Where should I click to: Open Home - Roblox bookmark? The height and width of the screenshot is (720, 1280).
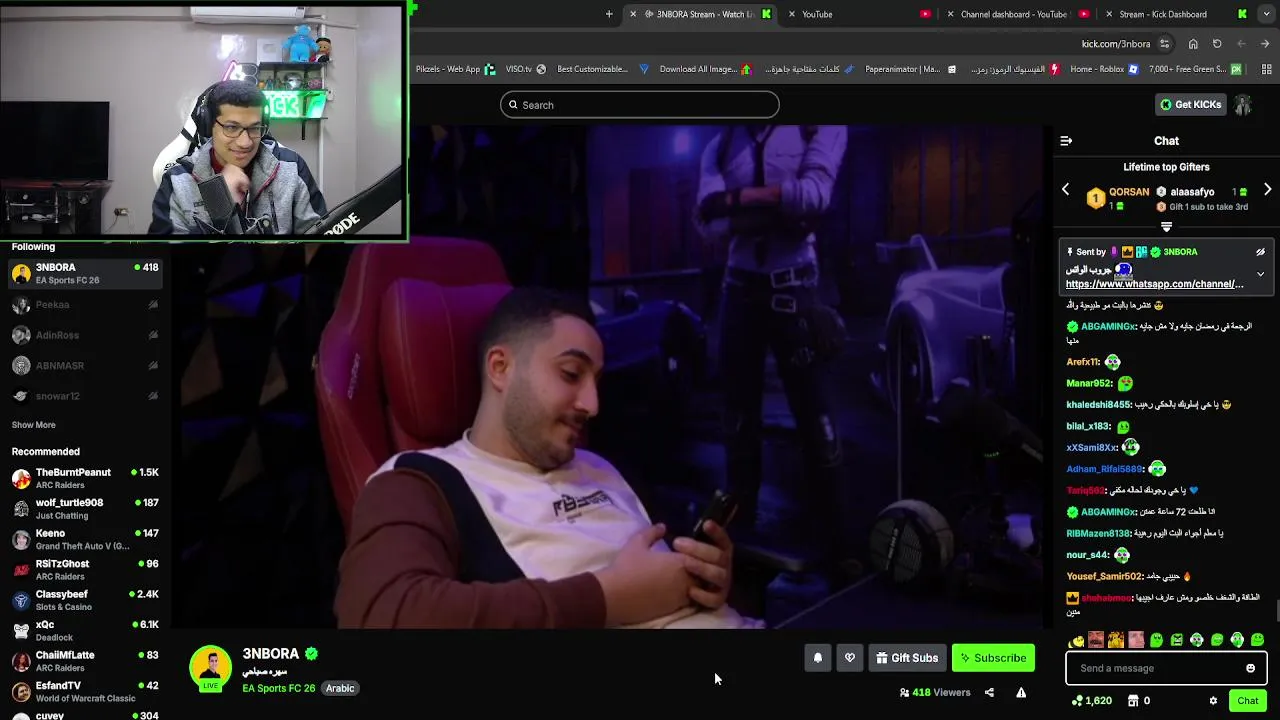(x=1104, y=69)
